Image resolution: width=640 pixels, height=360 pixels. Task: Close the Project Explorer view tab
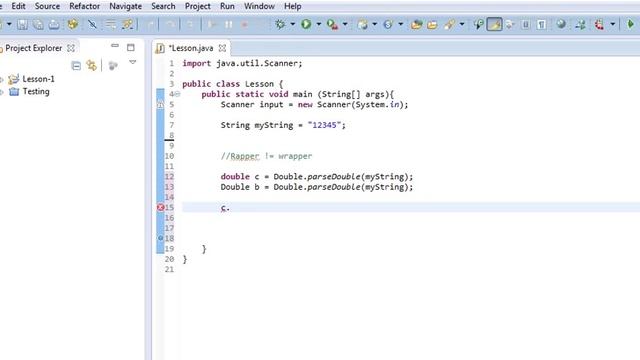(x=71, y=48)
